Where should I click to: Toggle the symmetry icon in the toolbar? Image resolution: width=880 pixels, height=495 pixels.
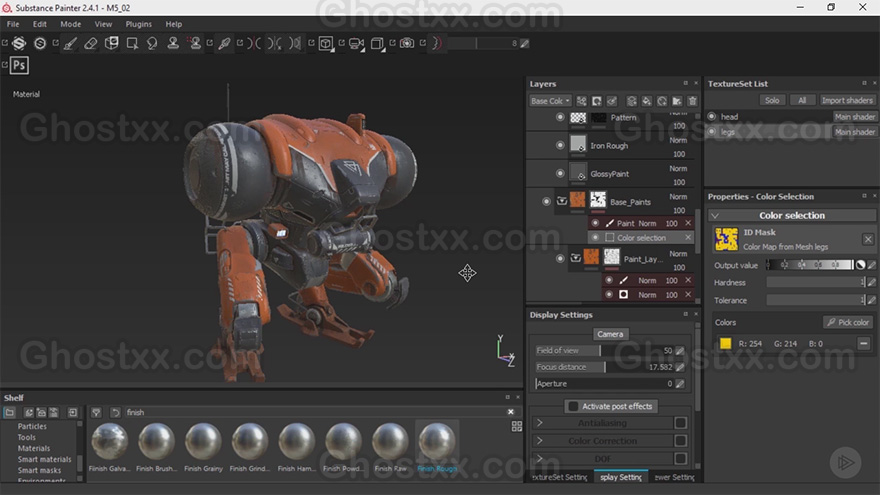click(x=254, y=43)
